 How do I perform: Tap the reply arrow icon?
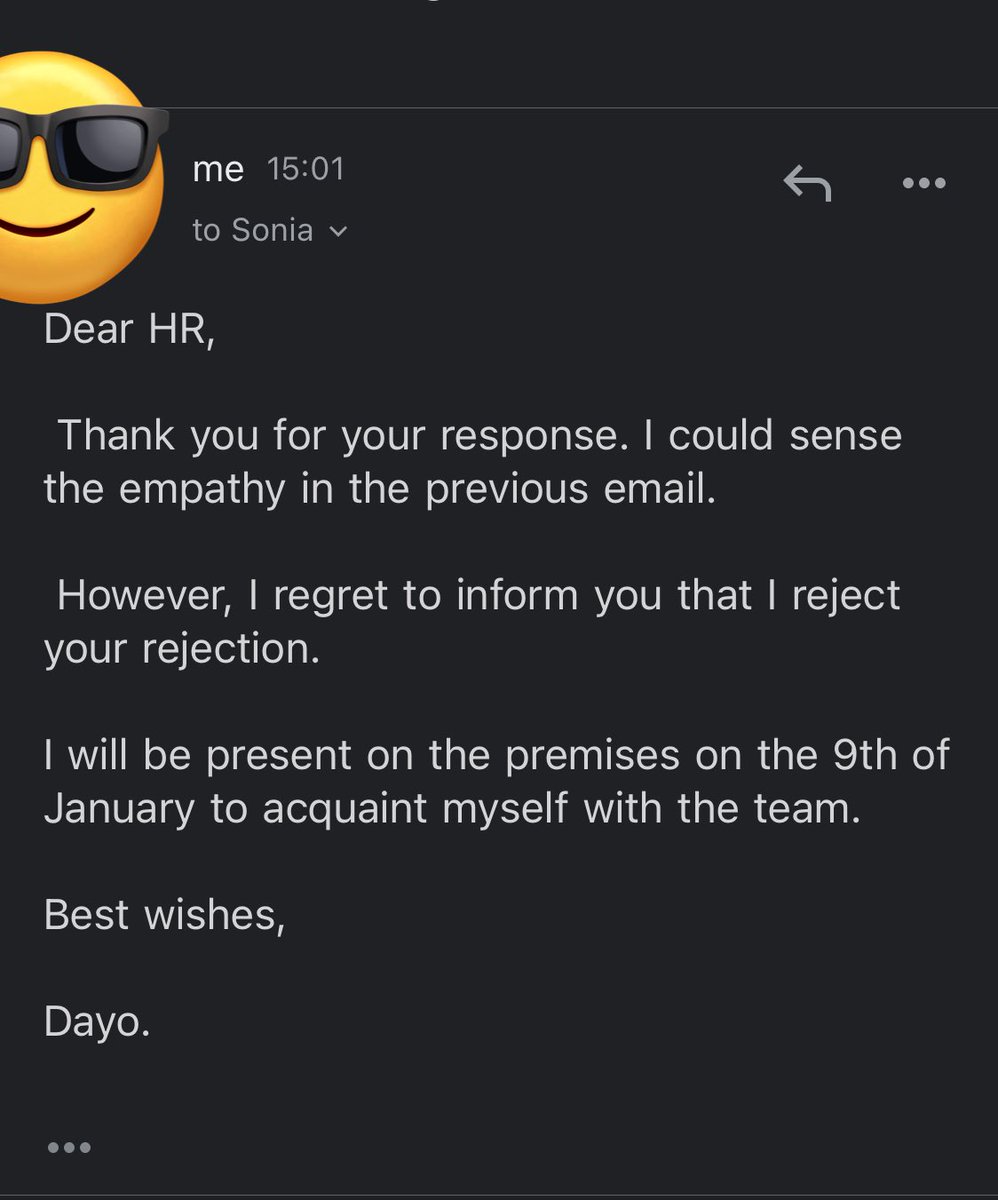coord(807,183)
